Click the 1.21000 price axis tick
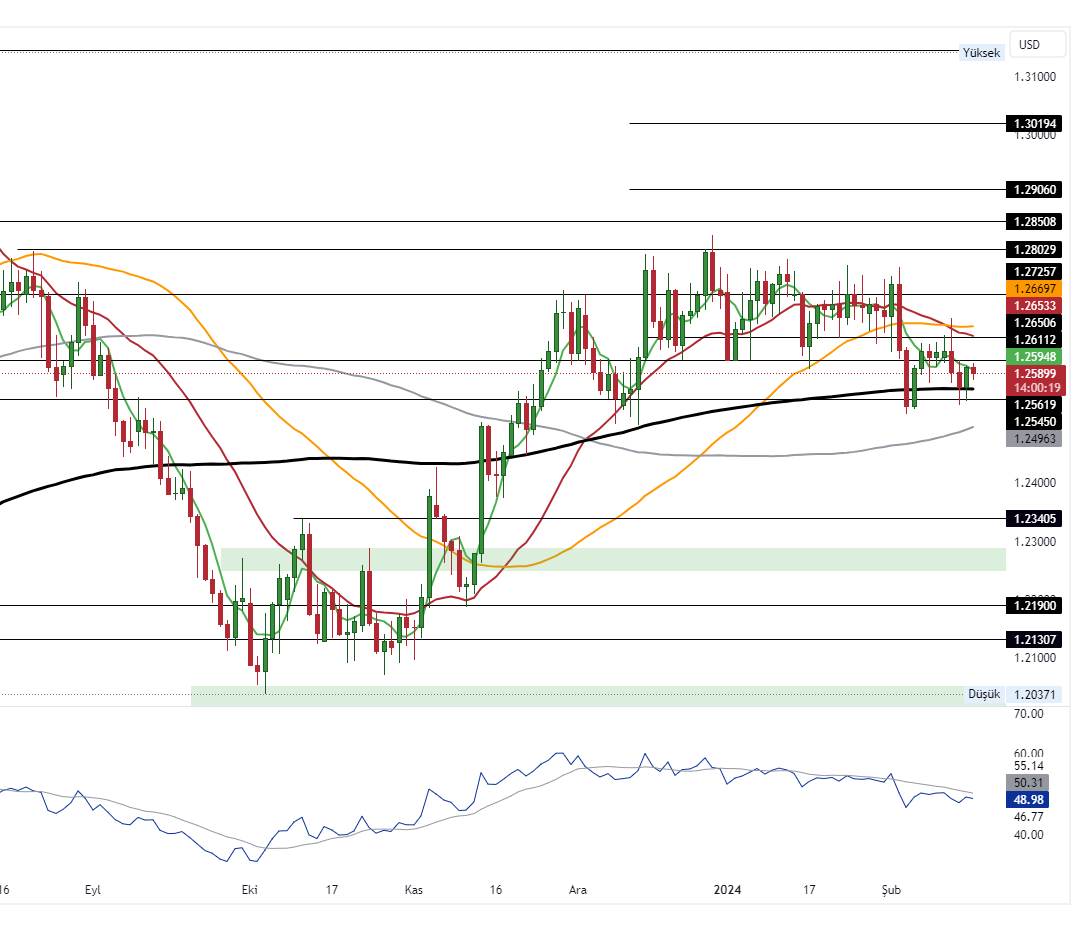The image size is (1080, 939). (1035, 658)
